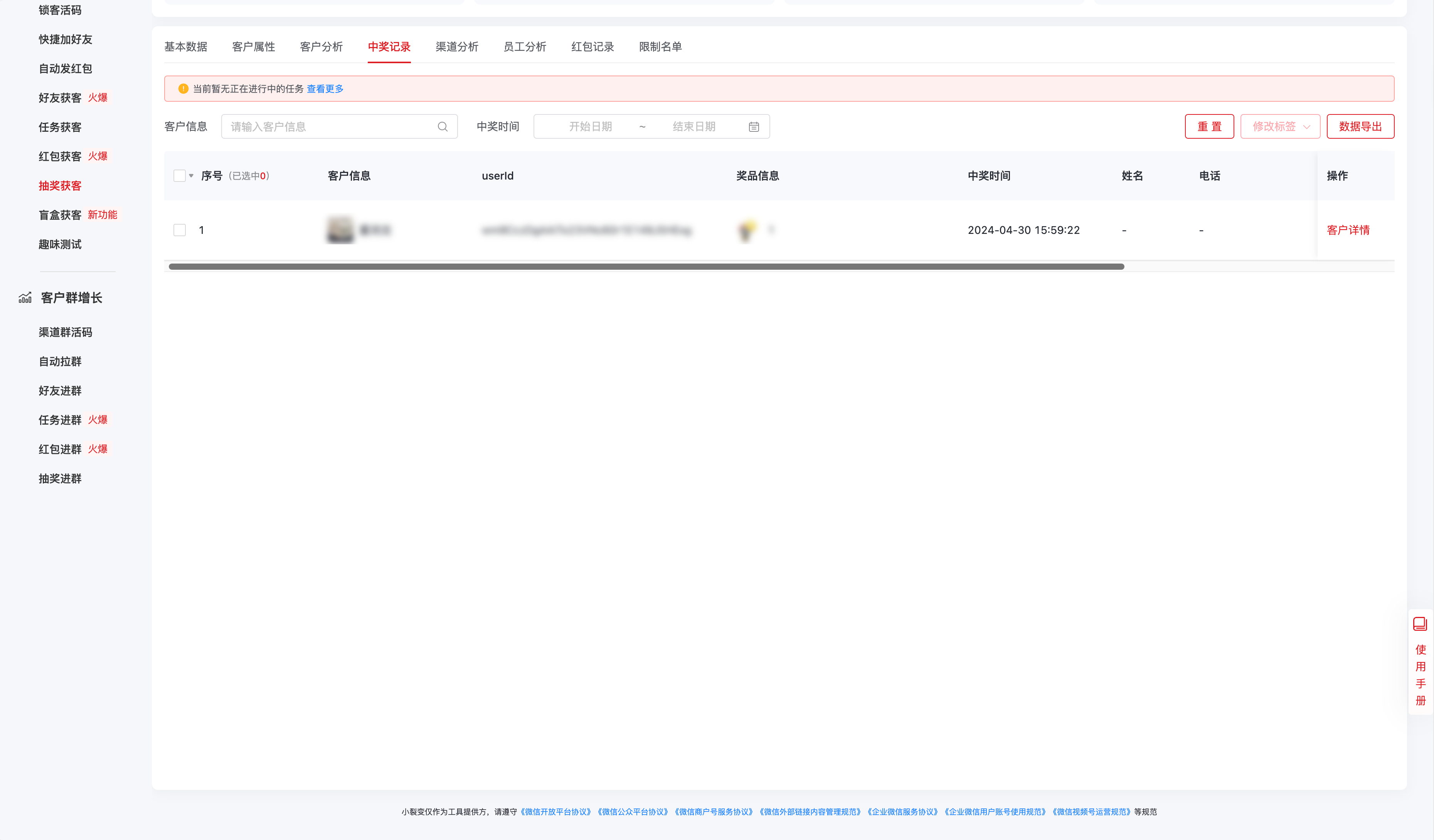Switch to the 红包记录 tab
This screenshot has width=1434, height=840.
(592, 47)
